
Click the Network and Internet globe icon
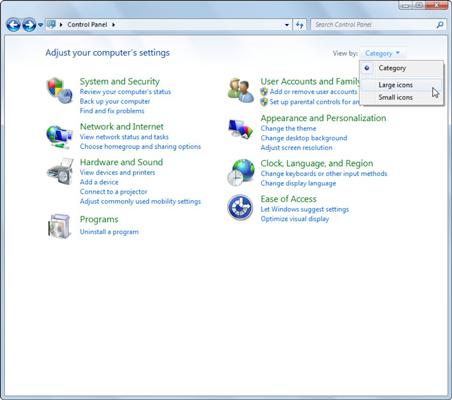[x=59, y=137]
